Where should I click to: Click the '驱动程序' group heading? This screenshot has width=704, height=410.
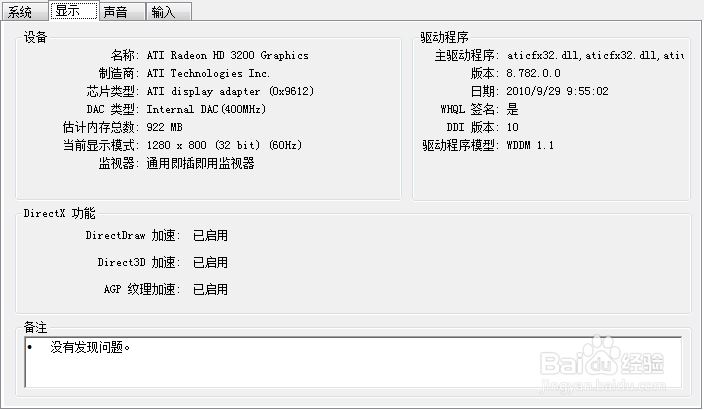(x=444, y=37)
